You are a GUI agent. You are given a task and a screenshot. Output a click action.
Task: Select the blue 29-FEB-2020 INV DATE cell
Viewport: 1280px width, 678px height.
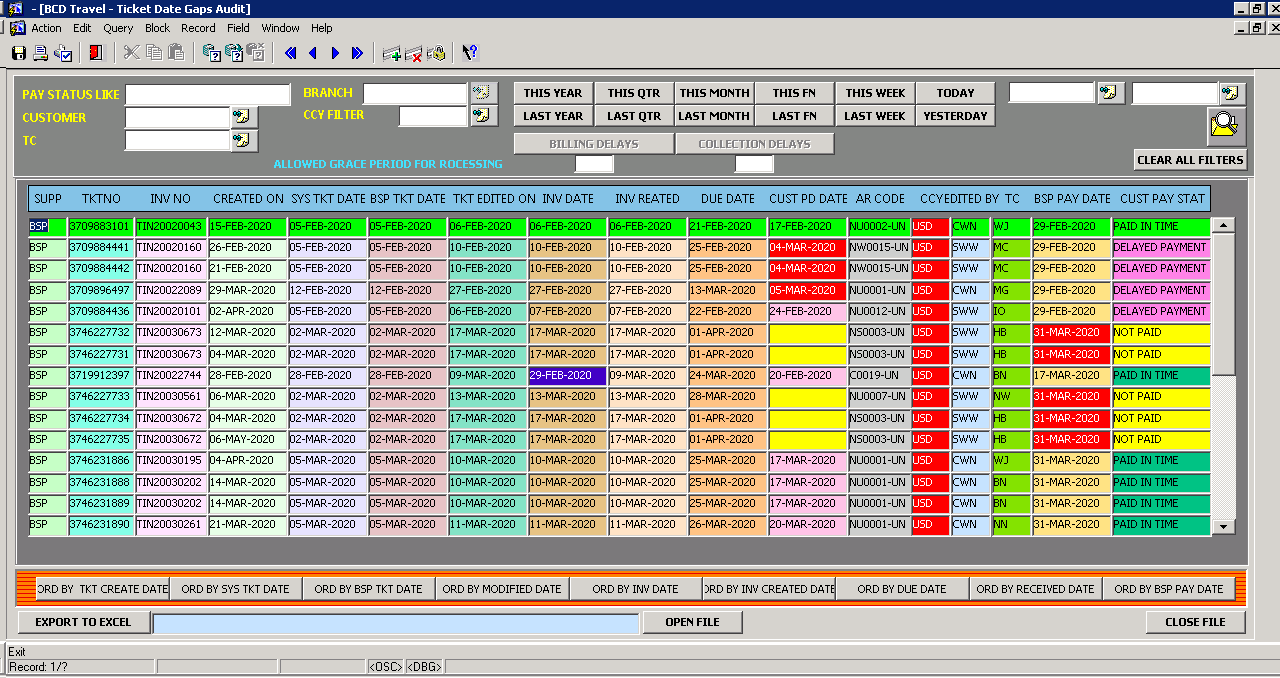(567, 376)
